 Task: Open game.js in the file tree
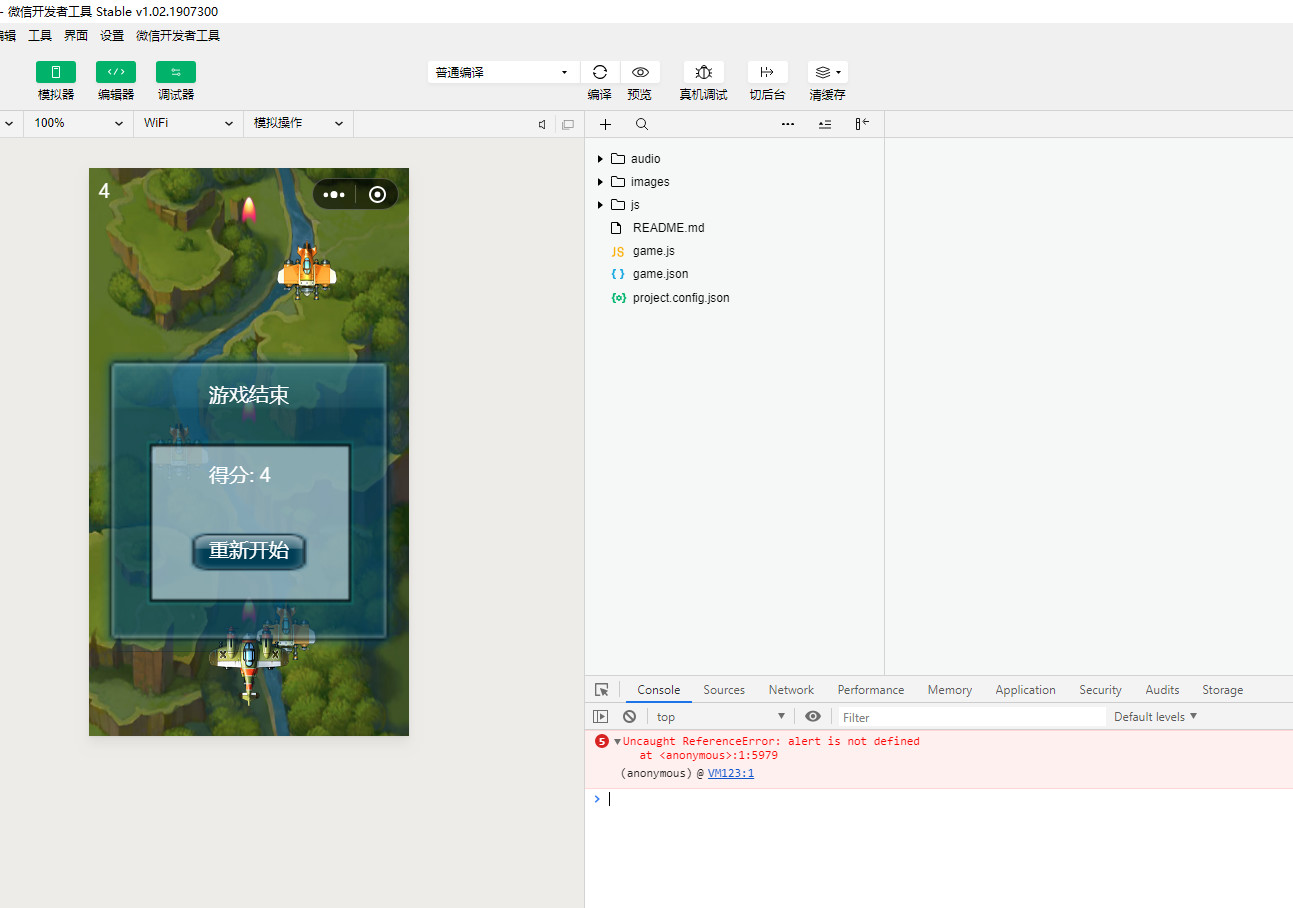point(653,251)
